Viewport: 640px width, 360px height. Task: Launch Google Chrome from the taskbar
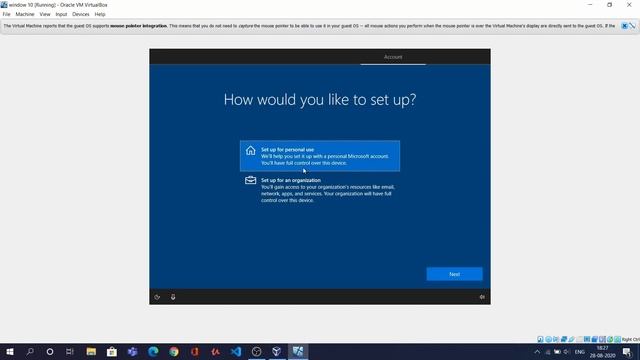pos(174,351)
